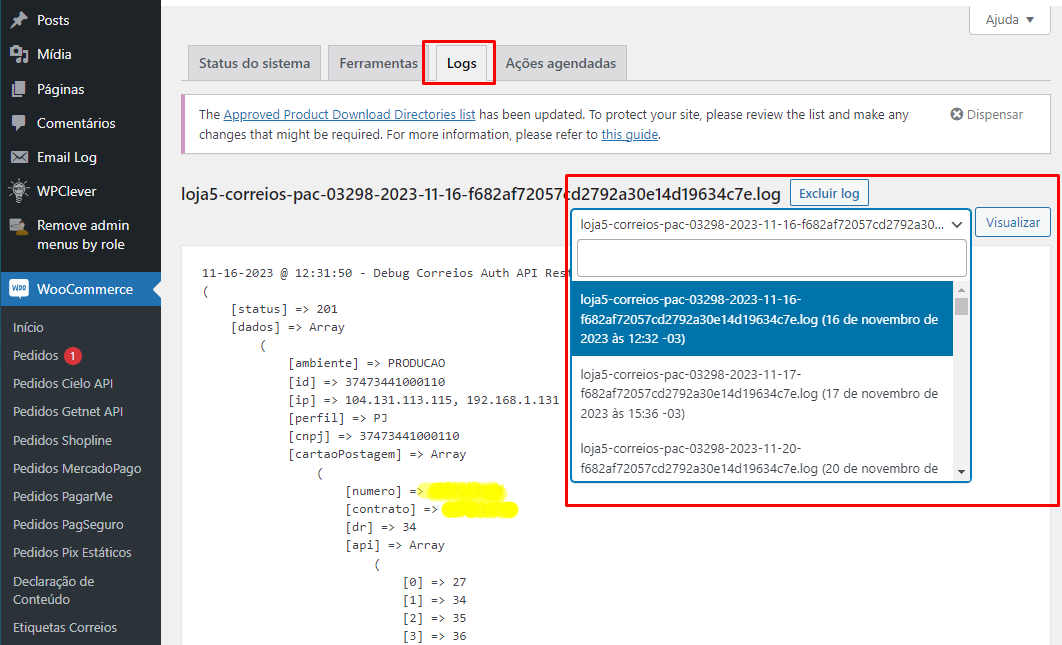This screenshot has height=645, width=1062.
Task: Open Pedidos Shopline
Action: click(x=62, y=440)
